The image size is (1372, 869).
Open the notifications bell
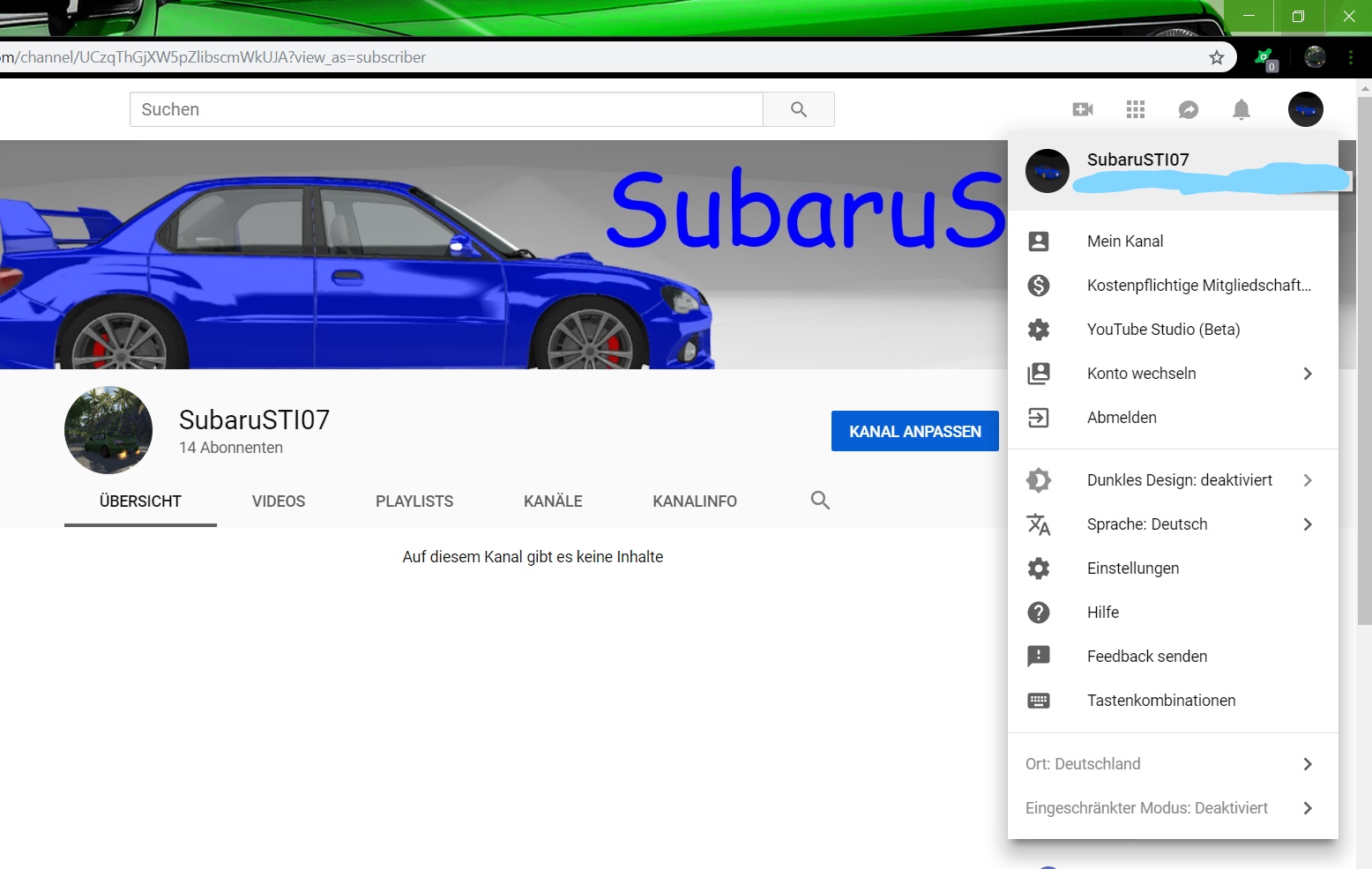1242,109
